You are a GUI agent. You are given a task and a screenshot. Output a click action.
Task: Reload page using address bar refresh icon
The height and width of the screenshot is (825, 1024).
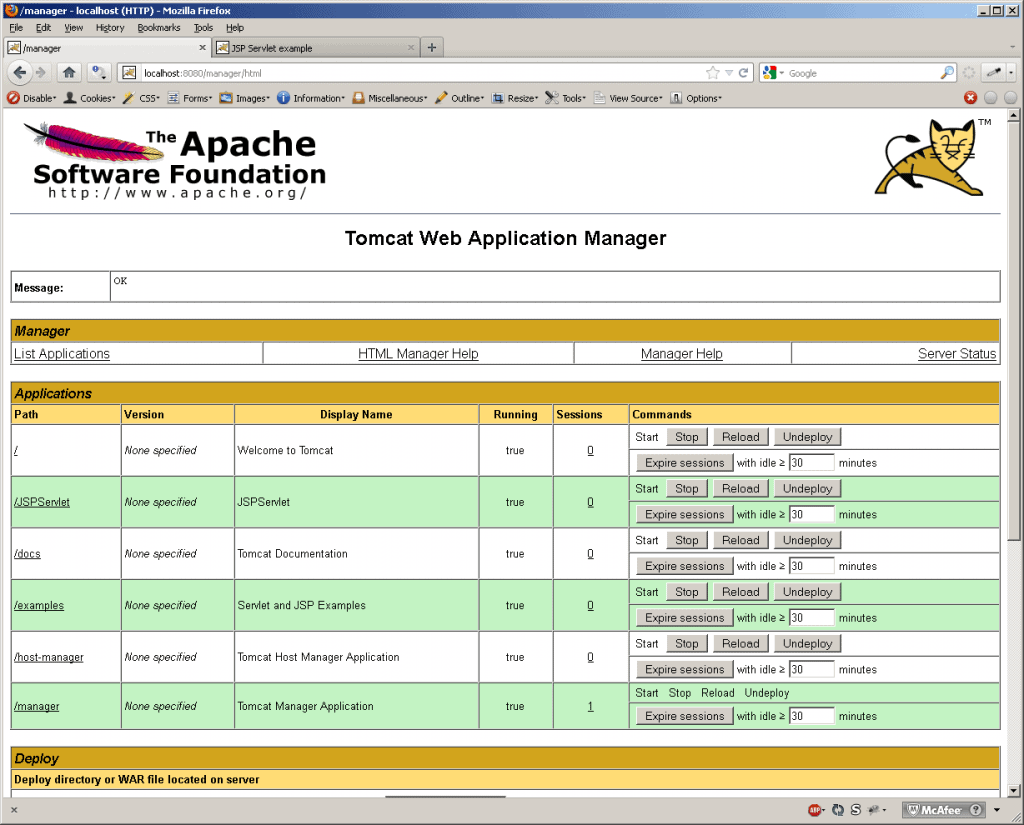(x=743, y=73)
